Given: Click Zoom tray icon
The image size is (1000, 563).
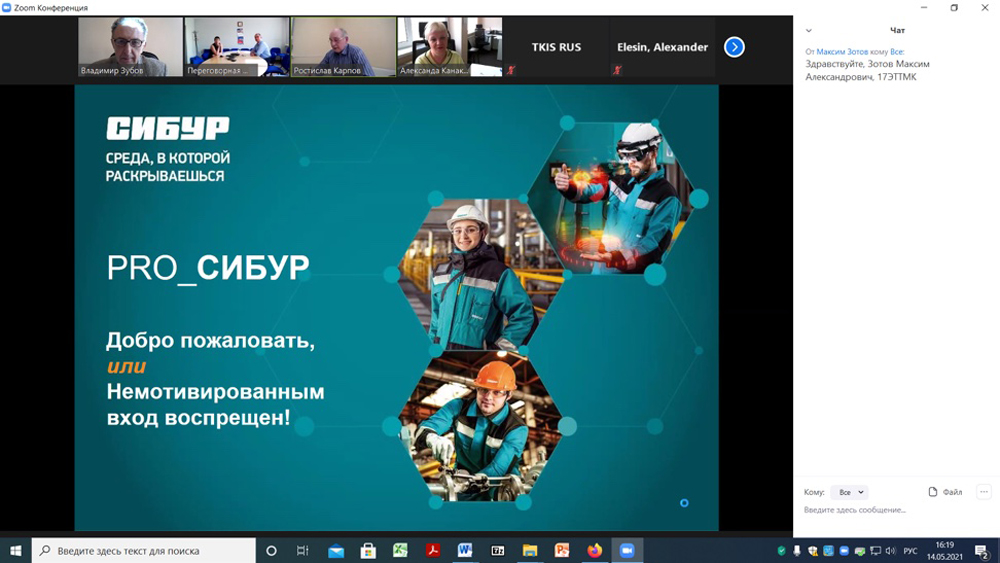Looking at the screenshot, I should [x=844, y=551].
